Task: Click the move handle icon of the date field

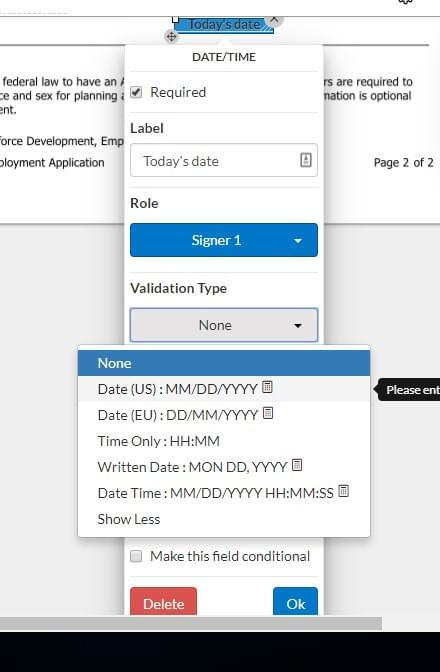Action: coord(171,37)
